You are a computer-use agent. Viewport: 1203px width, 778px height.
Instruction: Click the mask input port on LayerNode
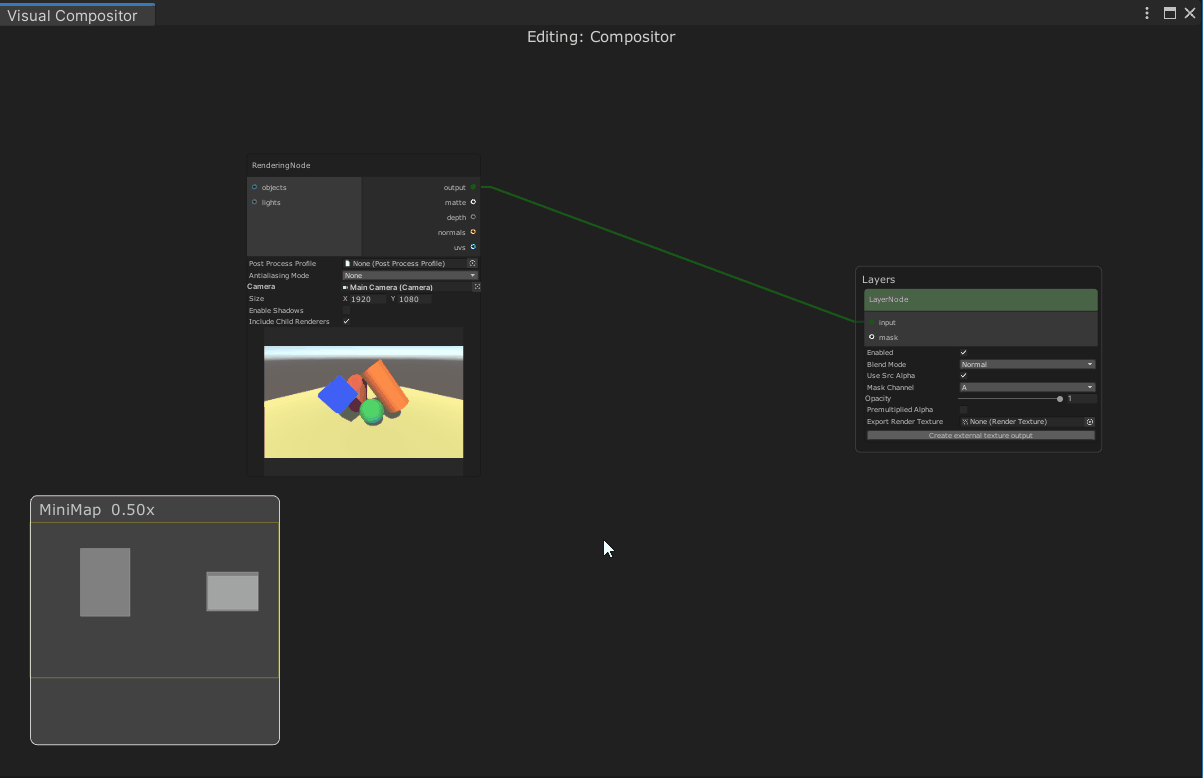click(872, 337)
